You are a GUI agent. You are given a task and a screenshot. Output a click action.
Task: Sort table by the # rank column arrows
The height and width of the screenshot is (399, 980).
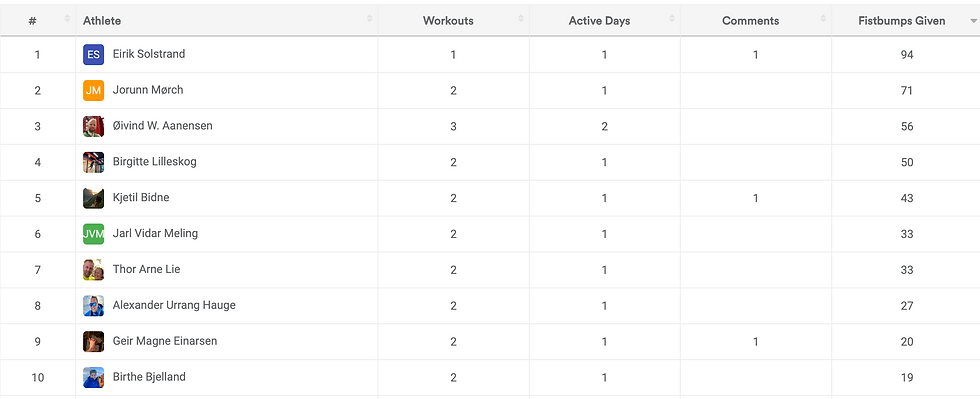pos(67,20)
